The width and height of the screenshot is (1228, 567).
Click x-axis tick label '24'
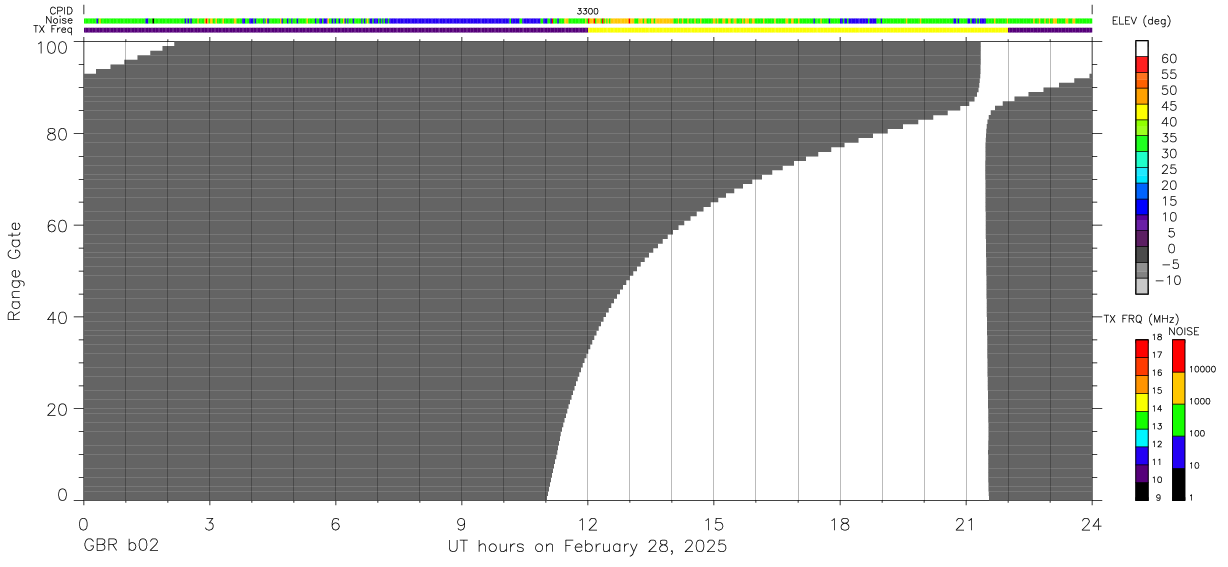(x=1092, y=523)
